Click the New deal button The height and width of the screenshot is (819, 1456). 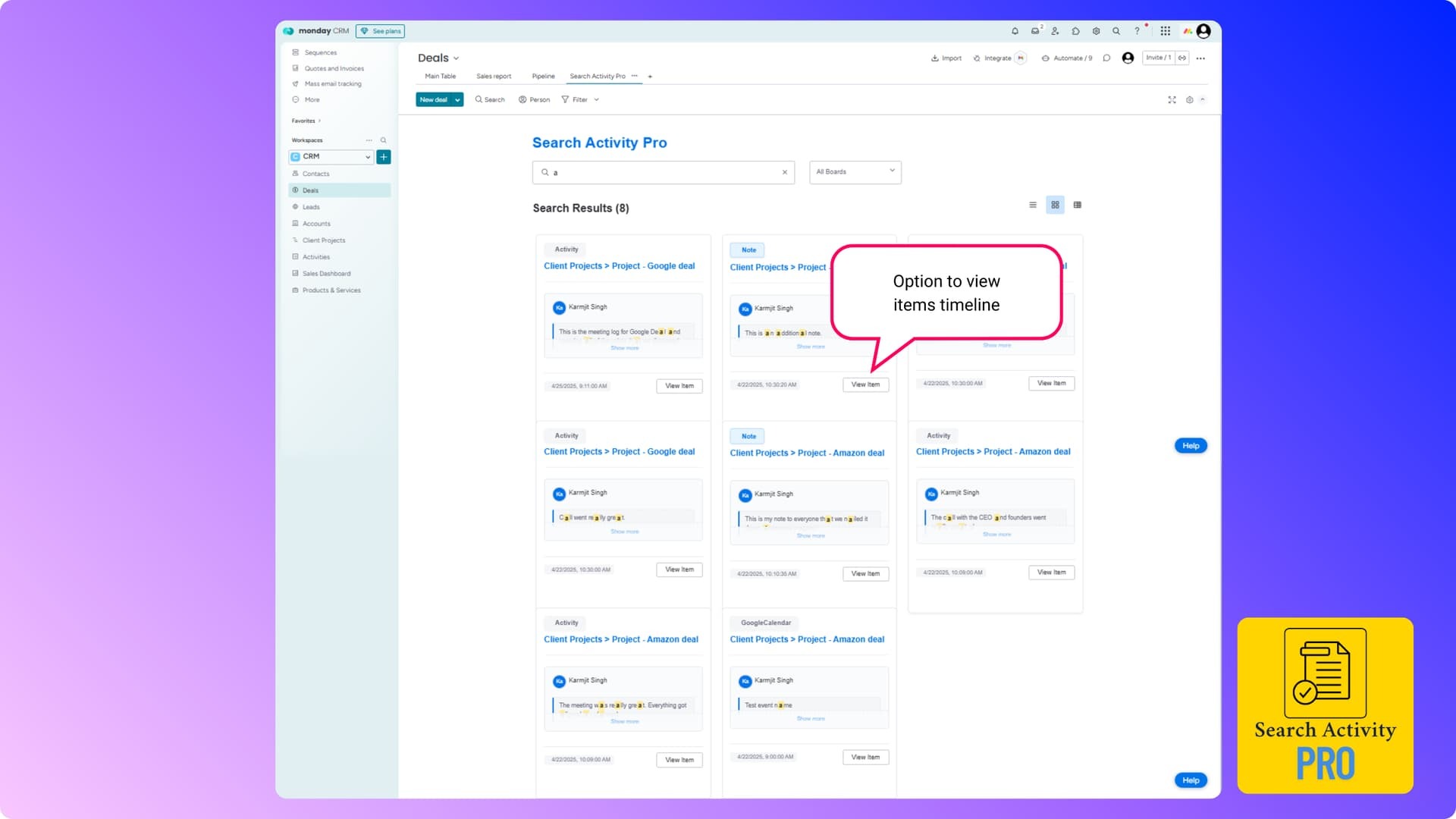click(x=434, y=100)
